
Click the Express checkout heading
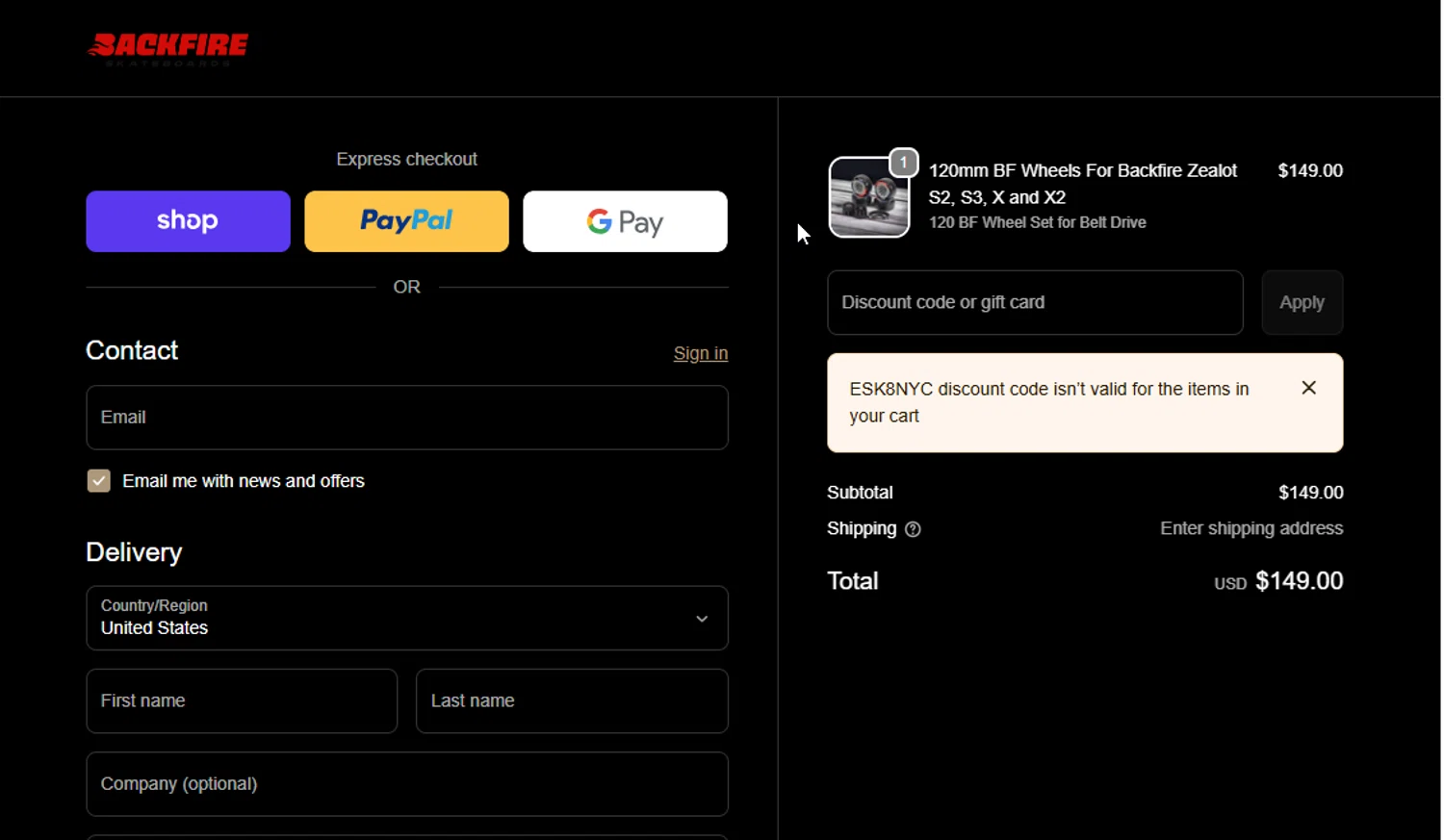(406, 160)
